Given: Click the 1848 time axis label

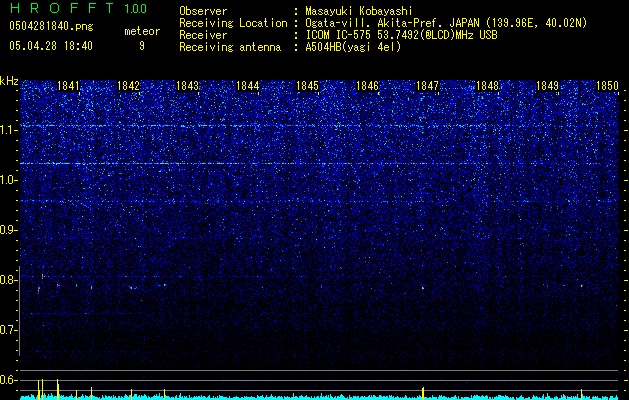Looking at the screenshot, I should coord(487,86).
